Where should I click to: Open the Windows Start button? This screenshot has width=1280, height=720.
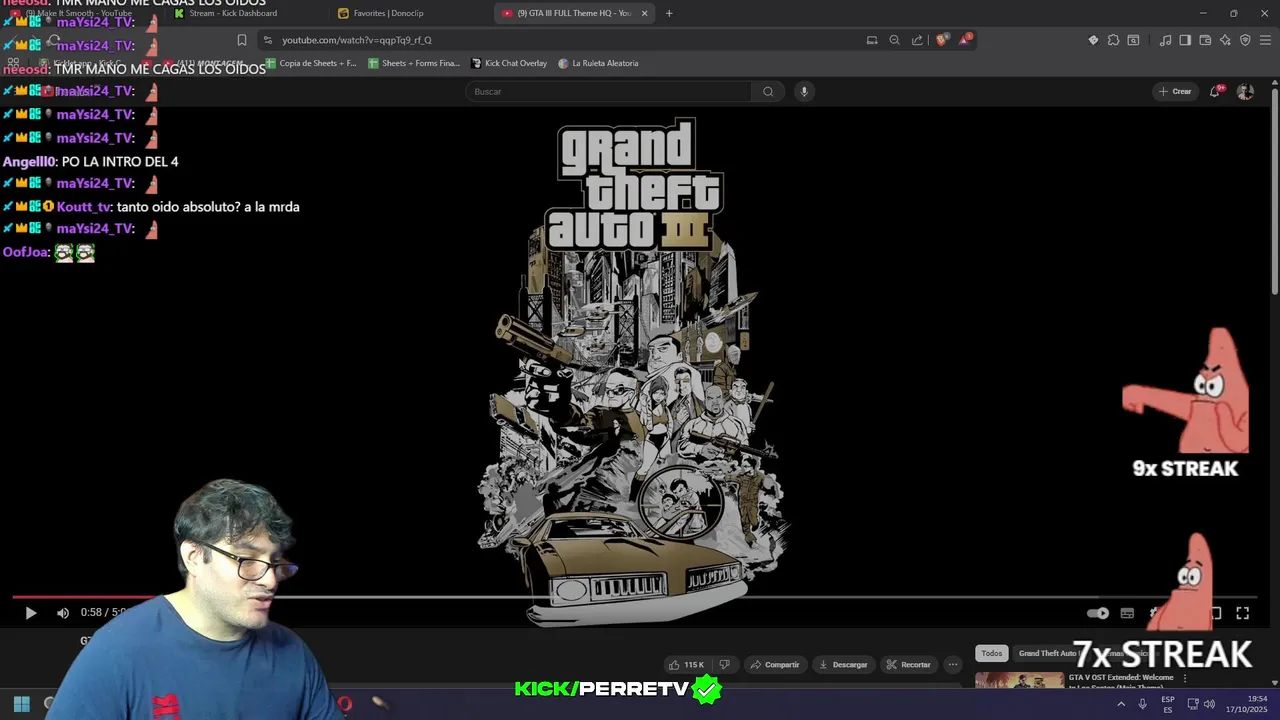[21, 704]
